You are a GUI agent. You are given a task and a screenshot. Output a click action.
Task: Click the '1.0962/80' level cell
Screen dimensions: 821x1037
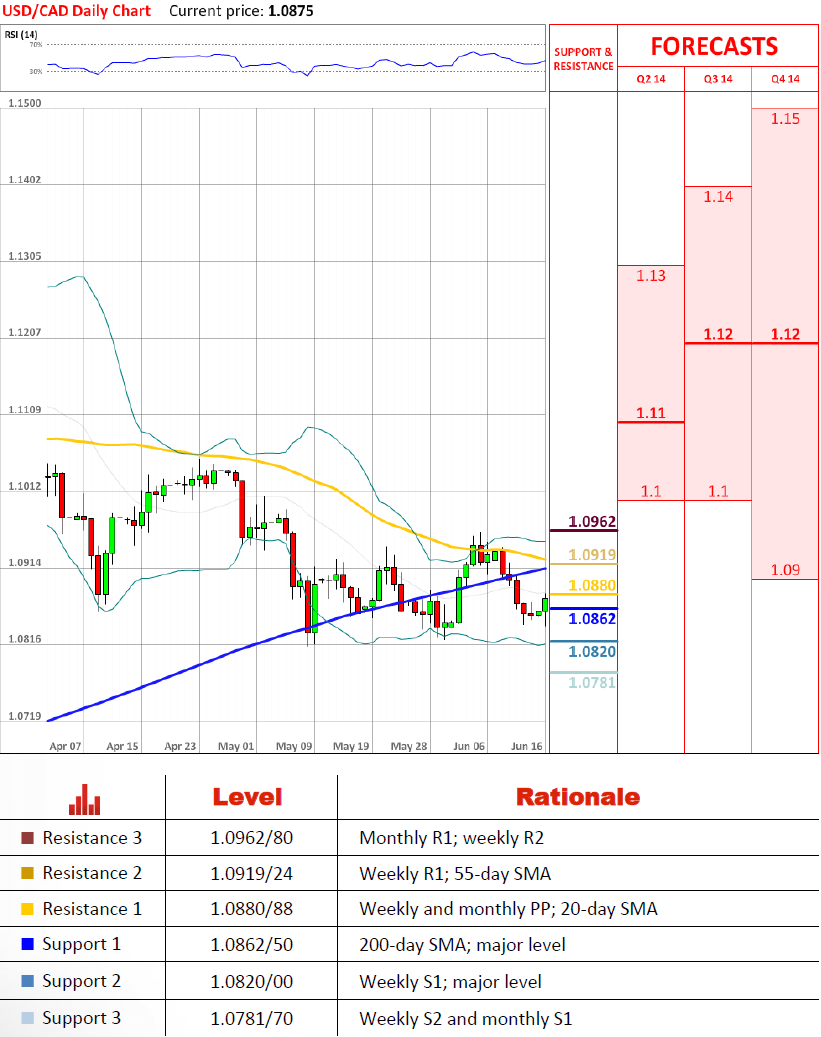pyautogui.click(x=251, y=838)
